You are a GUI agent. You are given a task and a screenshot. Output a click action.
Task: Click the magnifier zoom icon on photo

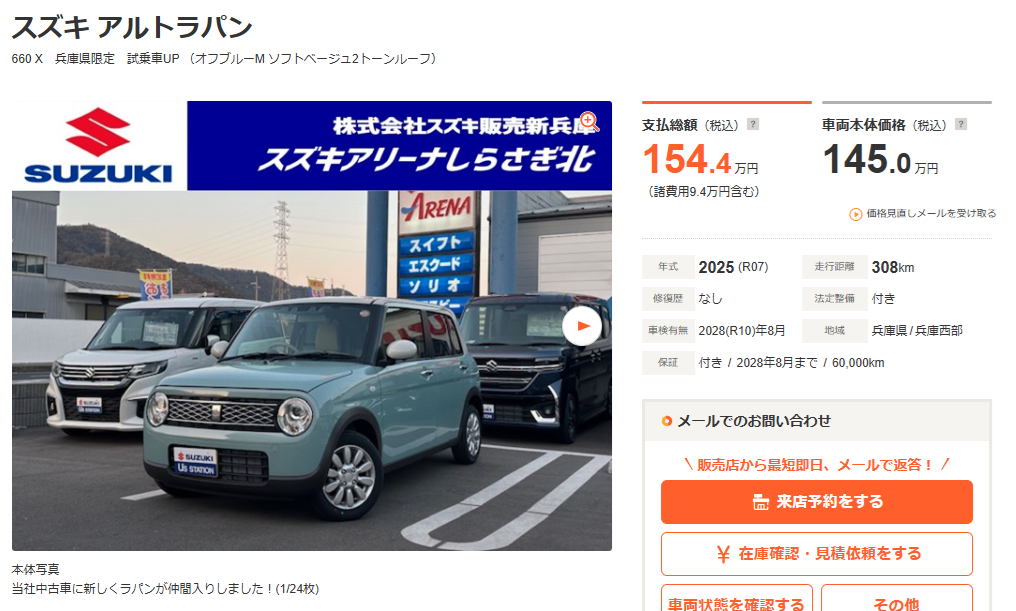point(588,121)
